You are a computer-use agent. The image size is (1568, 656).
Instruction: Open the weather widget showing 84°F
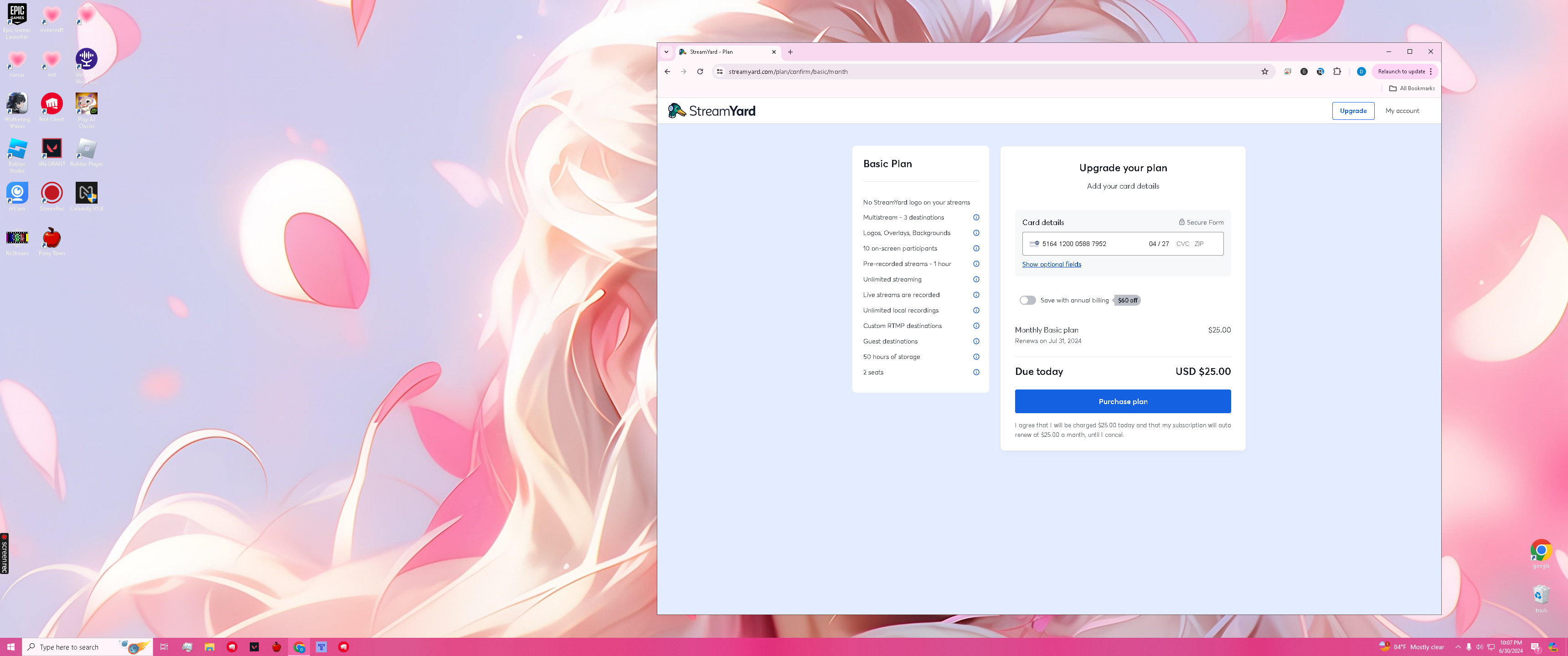[x=1411, y=647]
